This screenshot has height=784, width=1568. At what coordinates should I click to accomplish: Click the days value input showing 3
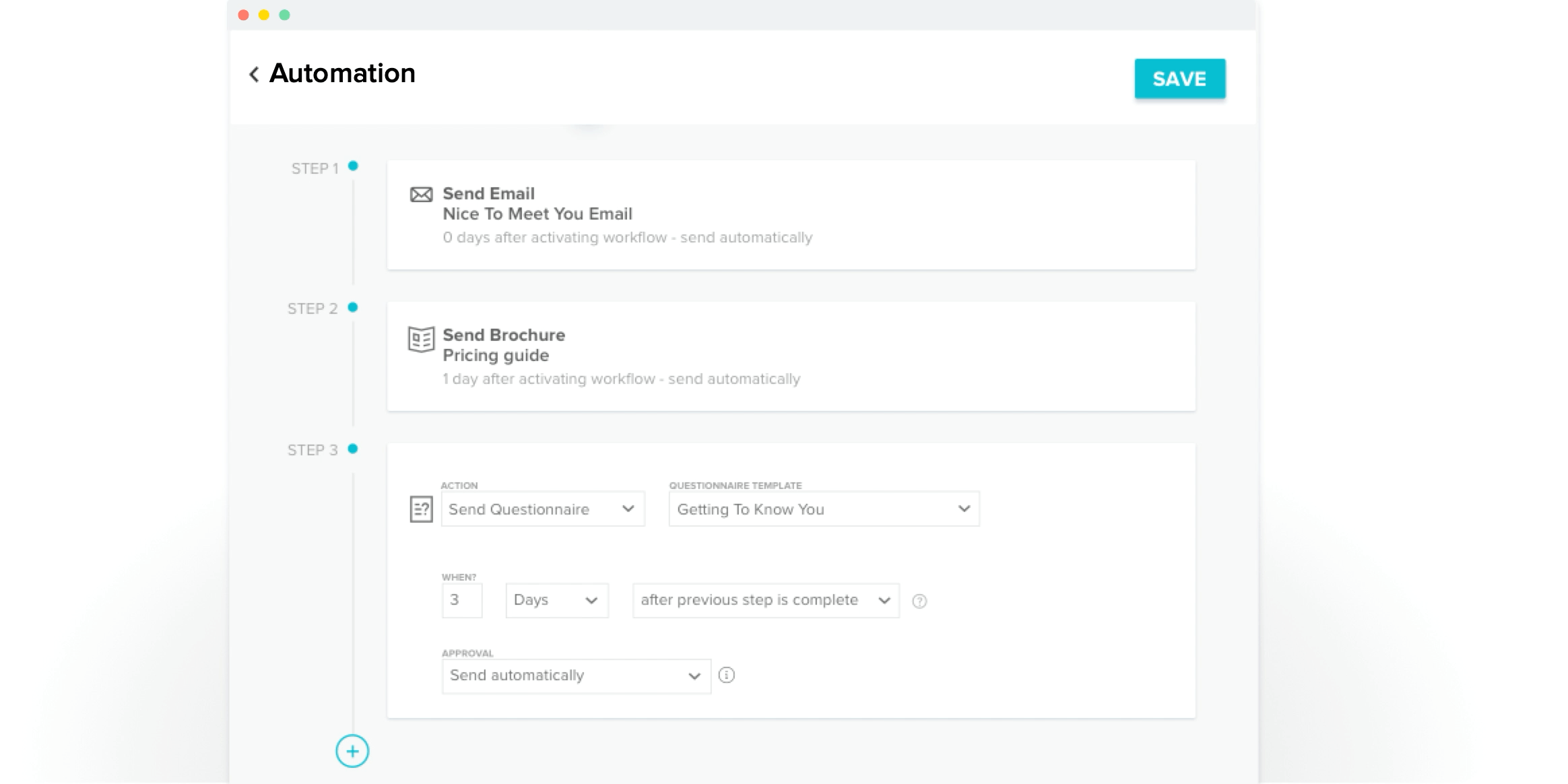[462, 599]
